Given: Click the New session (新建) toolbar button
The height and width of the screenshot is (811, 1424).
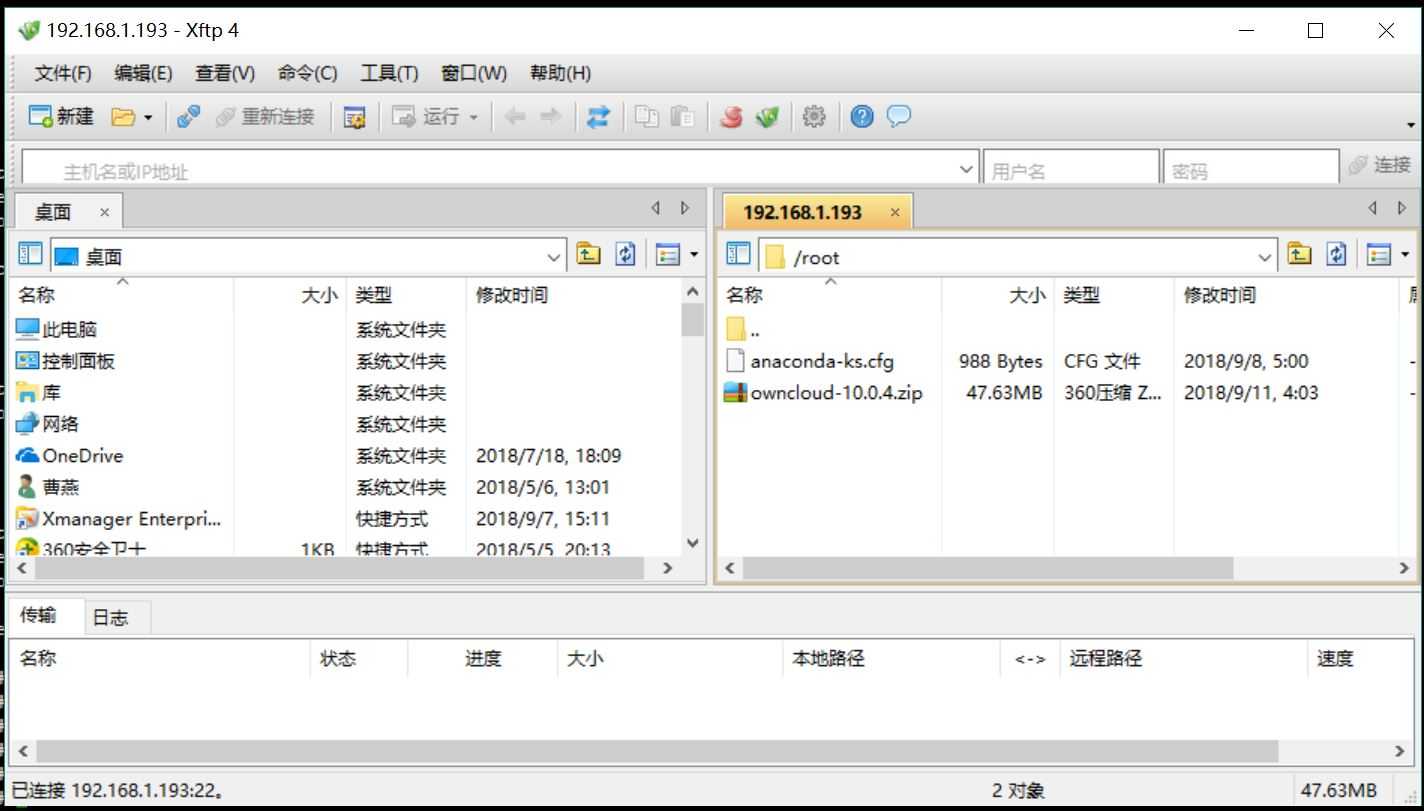Looking at the screenshot, I should pyautogui.click(x=61, y=117).
